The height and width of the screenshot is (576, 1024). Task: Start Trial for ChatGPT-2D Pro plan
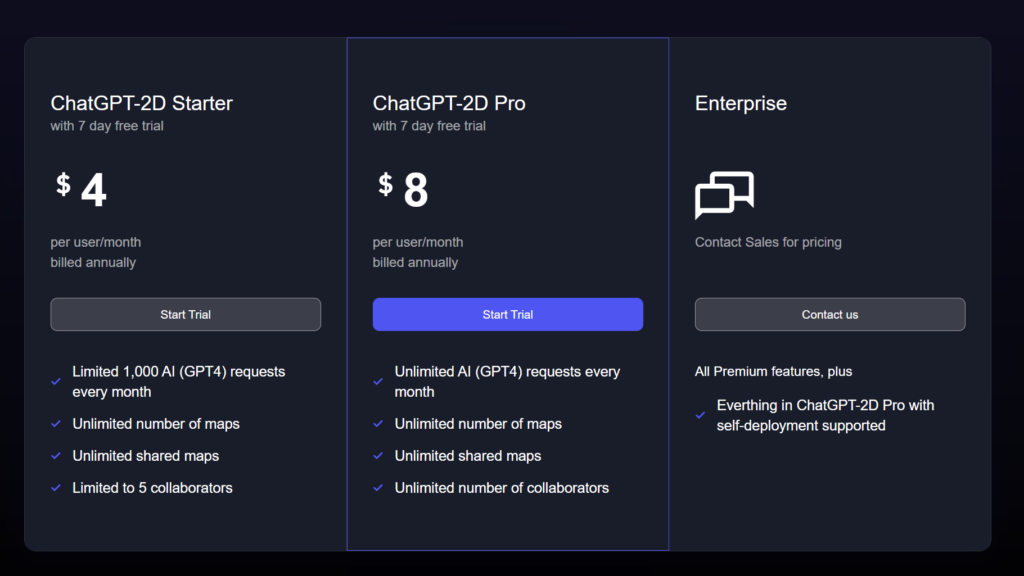(508, 314)
